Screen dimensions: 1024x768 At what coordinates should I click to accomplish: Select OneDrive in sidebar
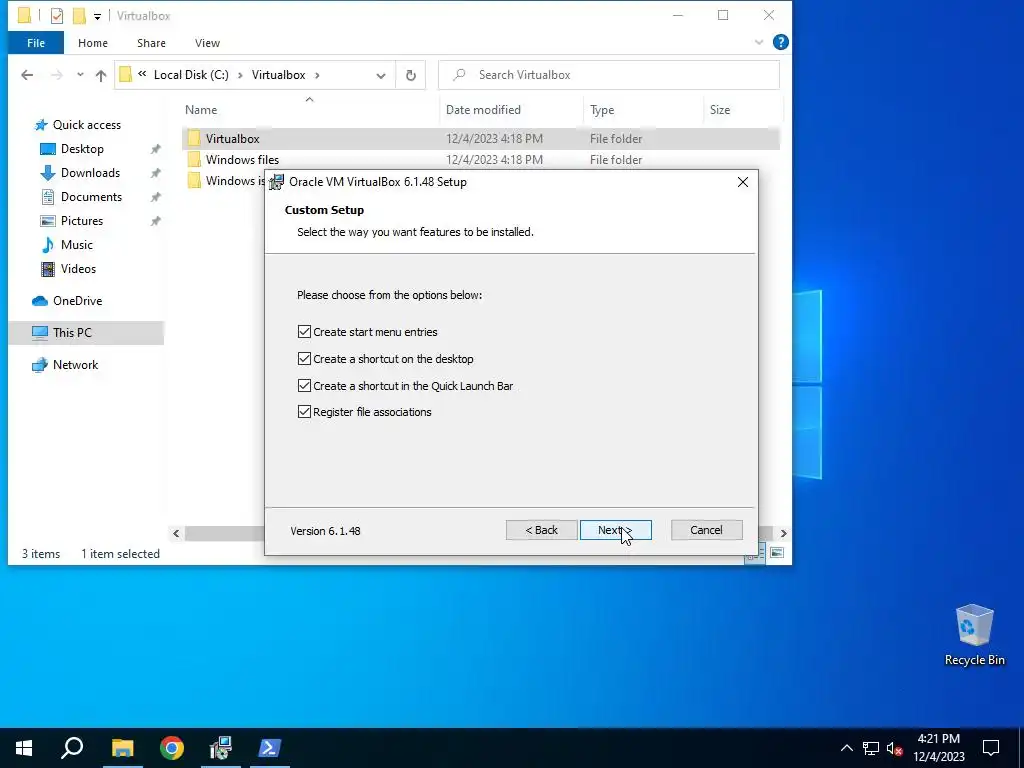[77, 301]
